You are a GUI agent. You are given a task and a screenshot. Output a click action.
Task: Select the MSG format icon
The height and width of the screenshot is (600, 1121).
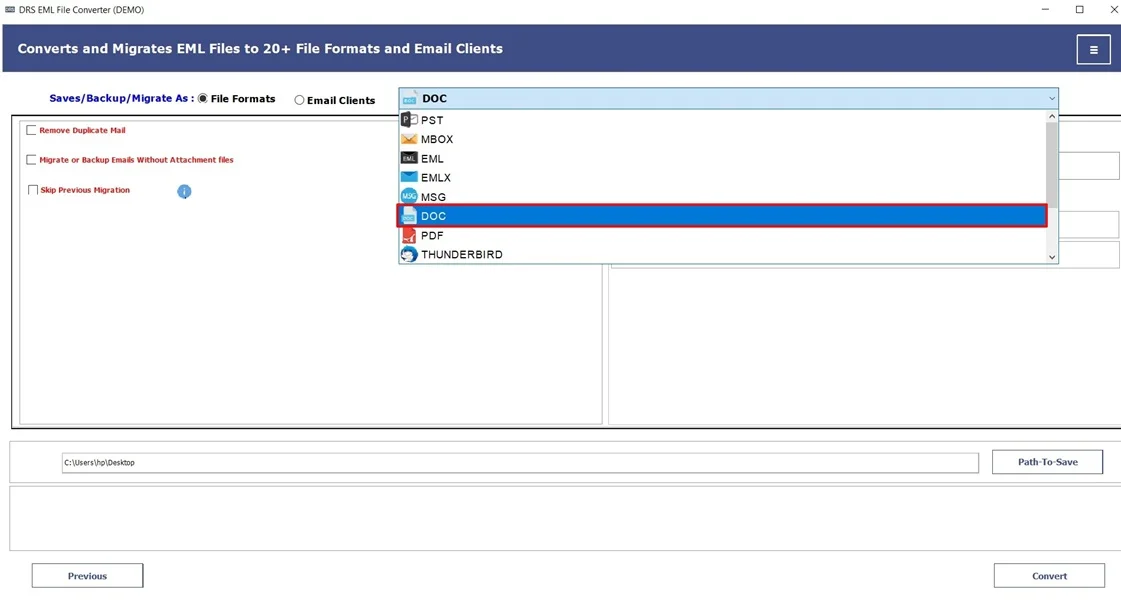coord(408,196)
